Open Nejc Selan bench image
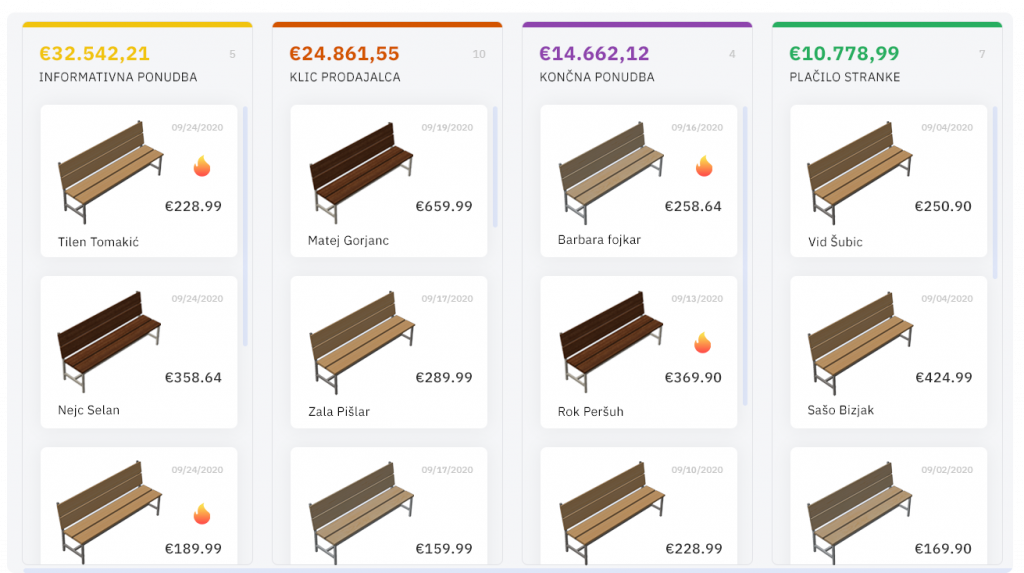 [x=109, y=342]
